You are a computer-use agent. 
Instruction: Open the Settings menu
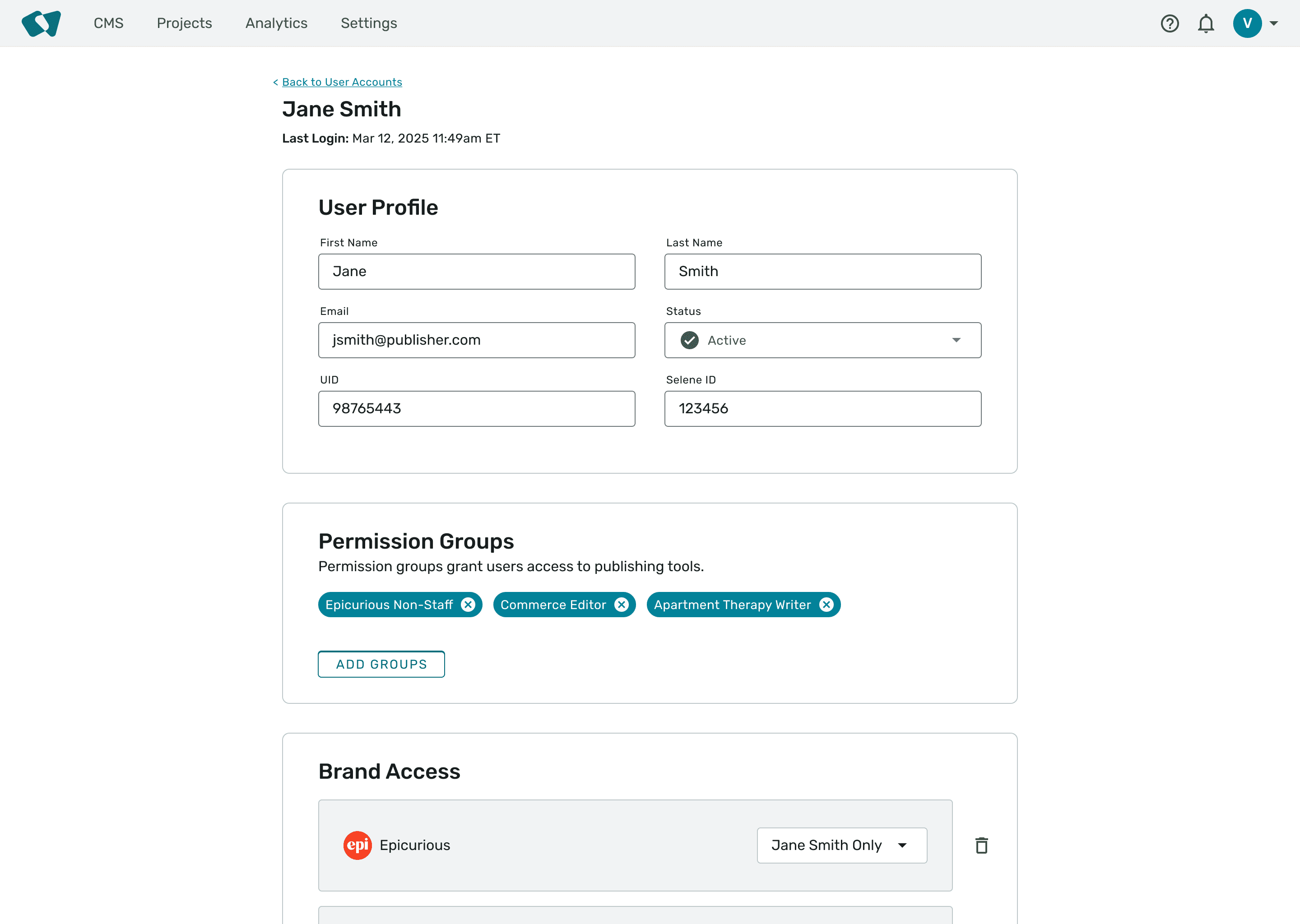369,23
